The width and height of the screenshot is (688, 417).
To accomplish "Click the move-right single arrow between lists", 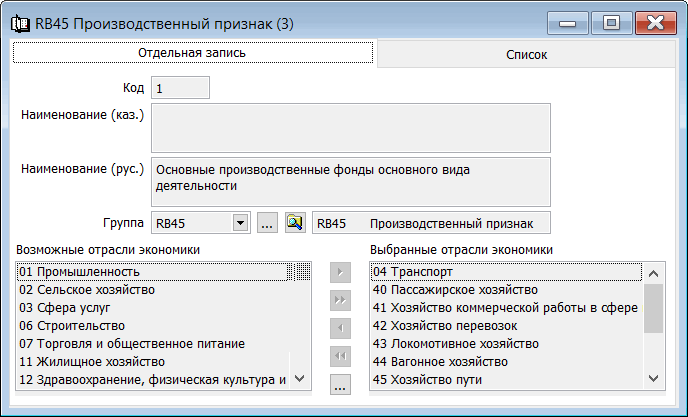I will (340, 272).
